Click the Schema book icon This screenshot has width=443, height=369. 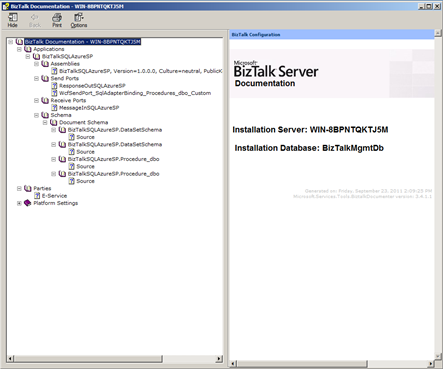click(x=45, y=115)
